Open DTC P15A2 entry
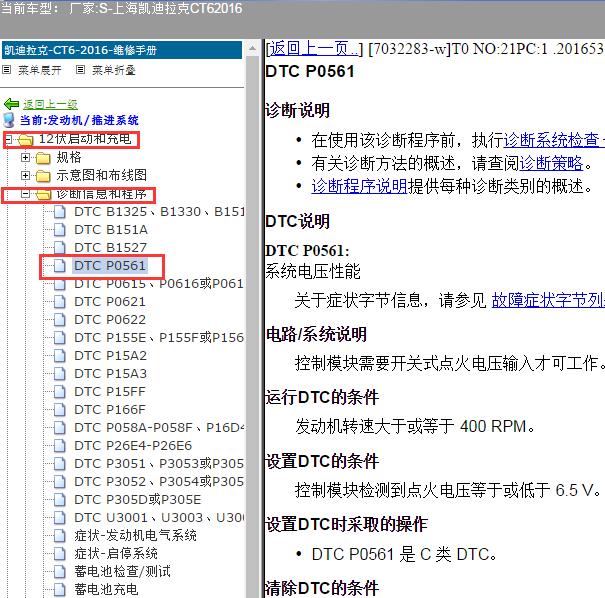 pyautogui.click(x=110, y=356)
